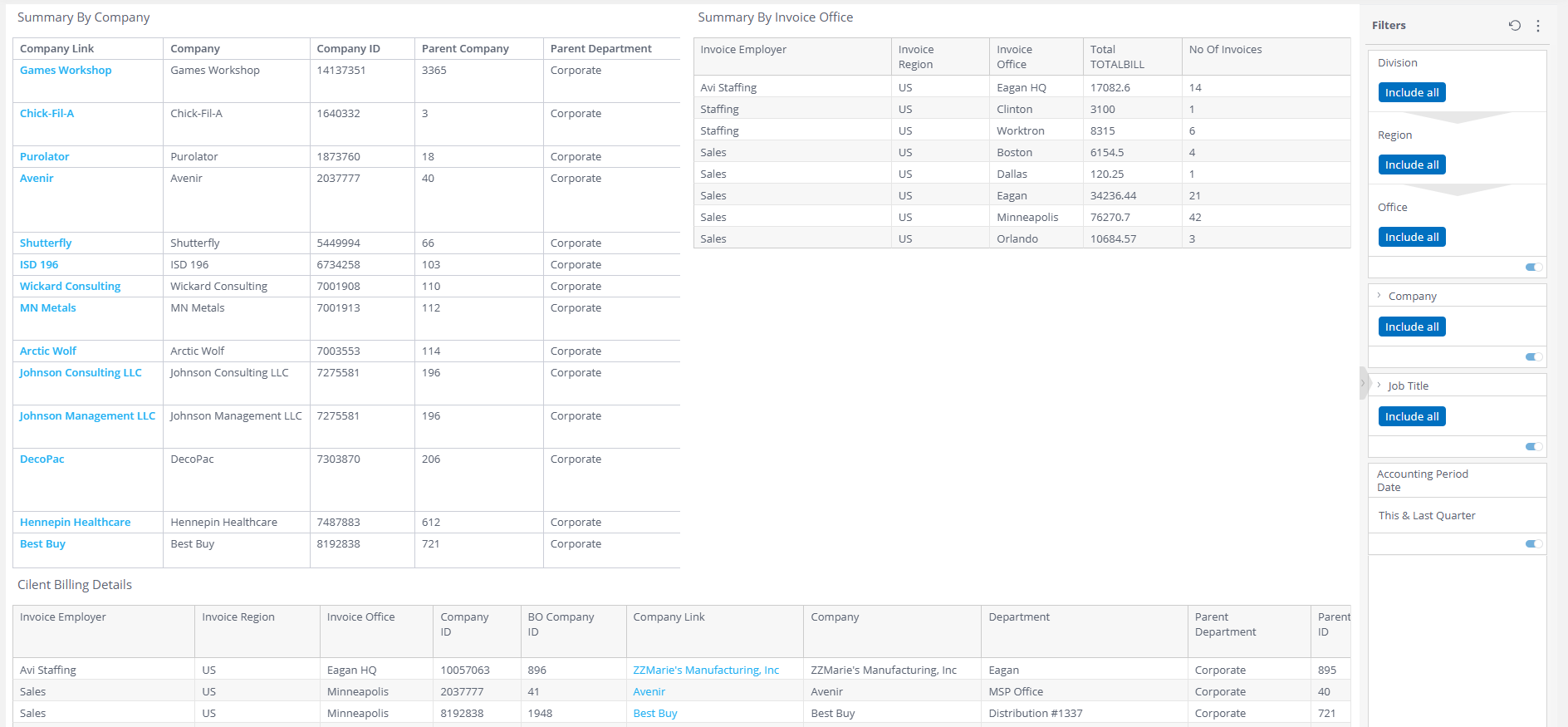
Task: Open the Wickard Consulting link
Action: pyautogui.click(x=71, y=287)
